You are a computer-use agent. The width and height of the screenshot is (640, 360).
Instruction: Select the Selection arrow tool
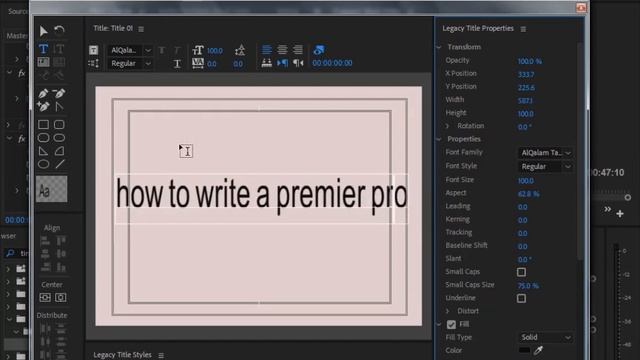(43, 31)
